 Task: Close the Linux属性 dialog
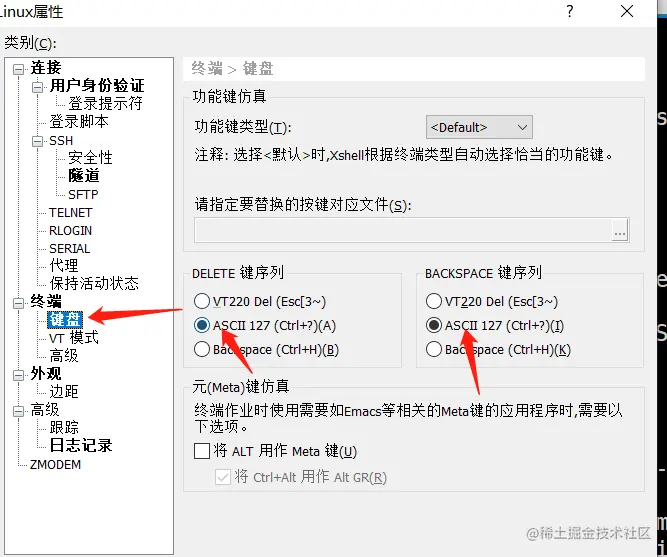click(627, 11)
